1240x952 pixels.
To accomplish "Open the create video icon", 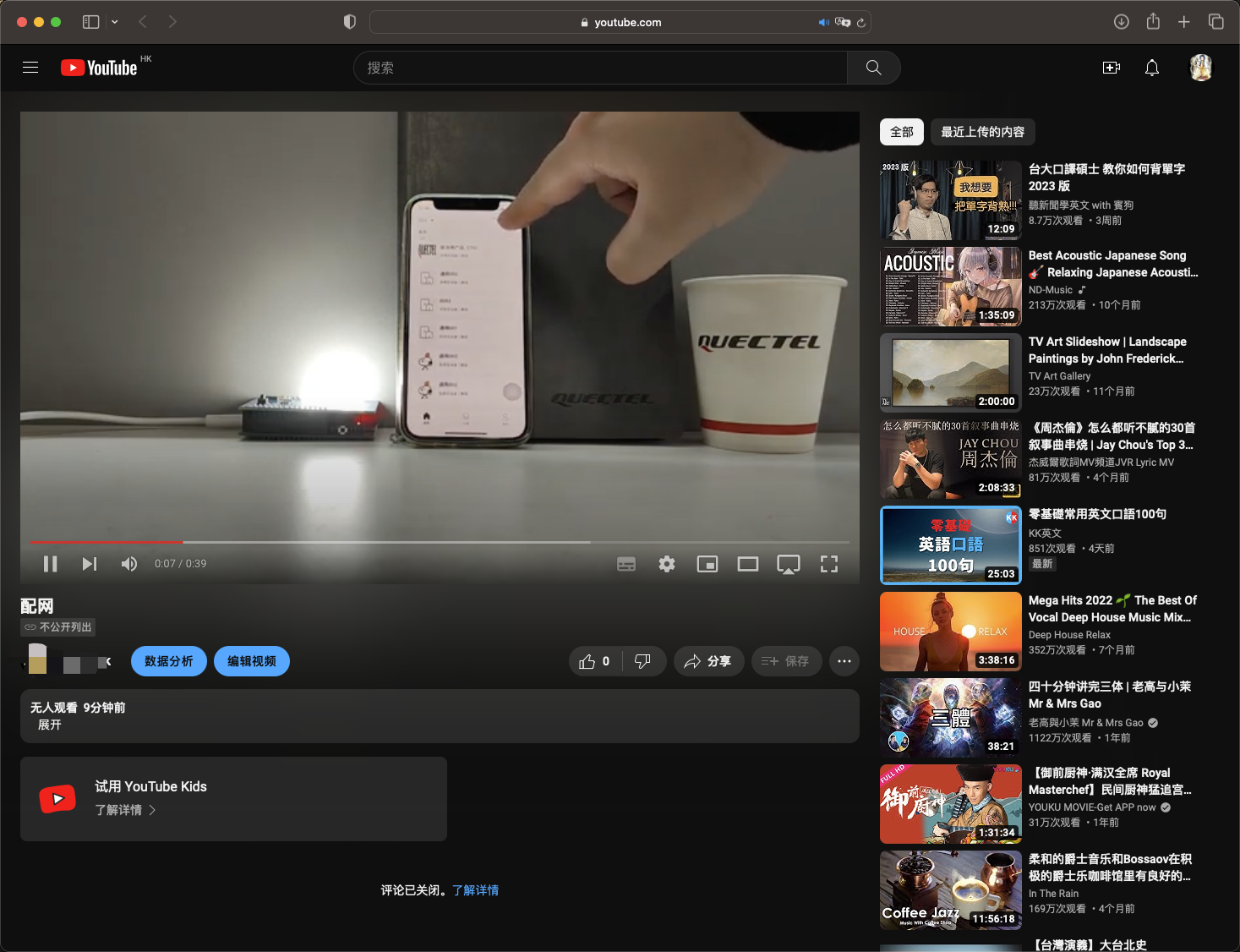I will coord(1112,68).
